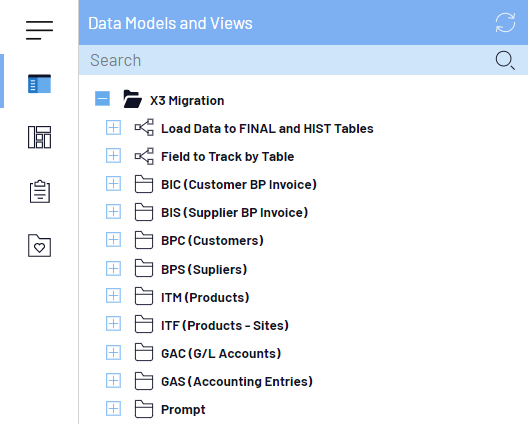Click into the Search input field
Image resolution: width=528 pixels, height=424 pixels.
(286, 60)
